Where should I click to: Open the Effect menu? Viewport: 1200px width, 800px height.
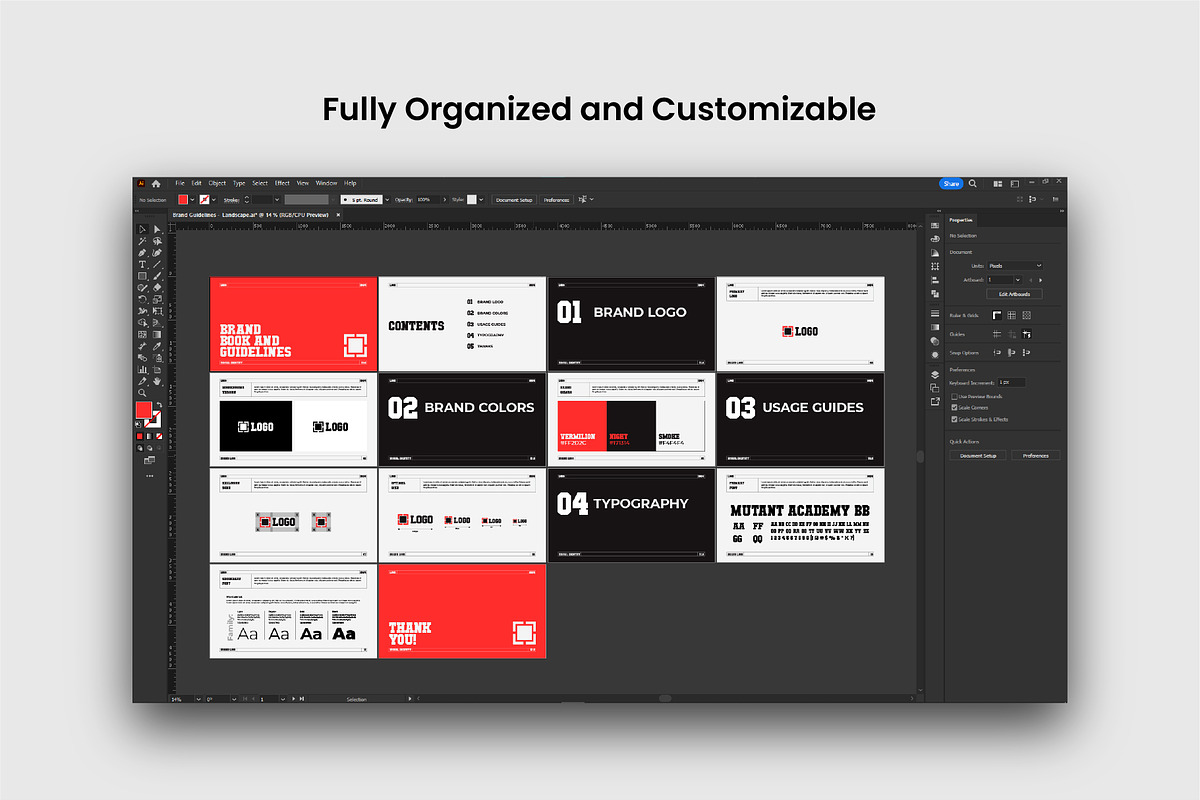tap(282, 183)
